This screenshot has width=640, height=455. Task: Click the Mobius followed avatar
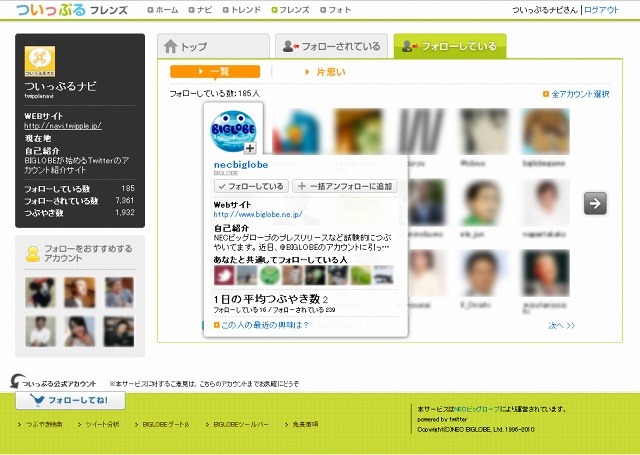tap(483, 131)
